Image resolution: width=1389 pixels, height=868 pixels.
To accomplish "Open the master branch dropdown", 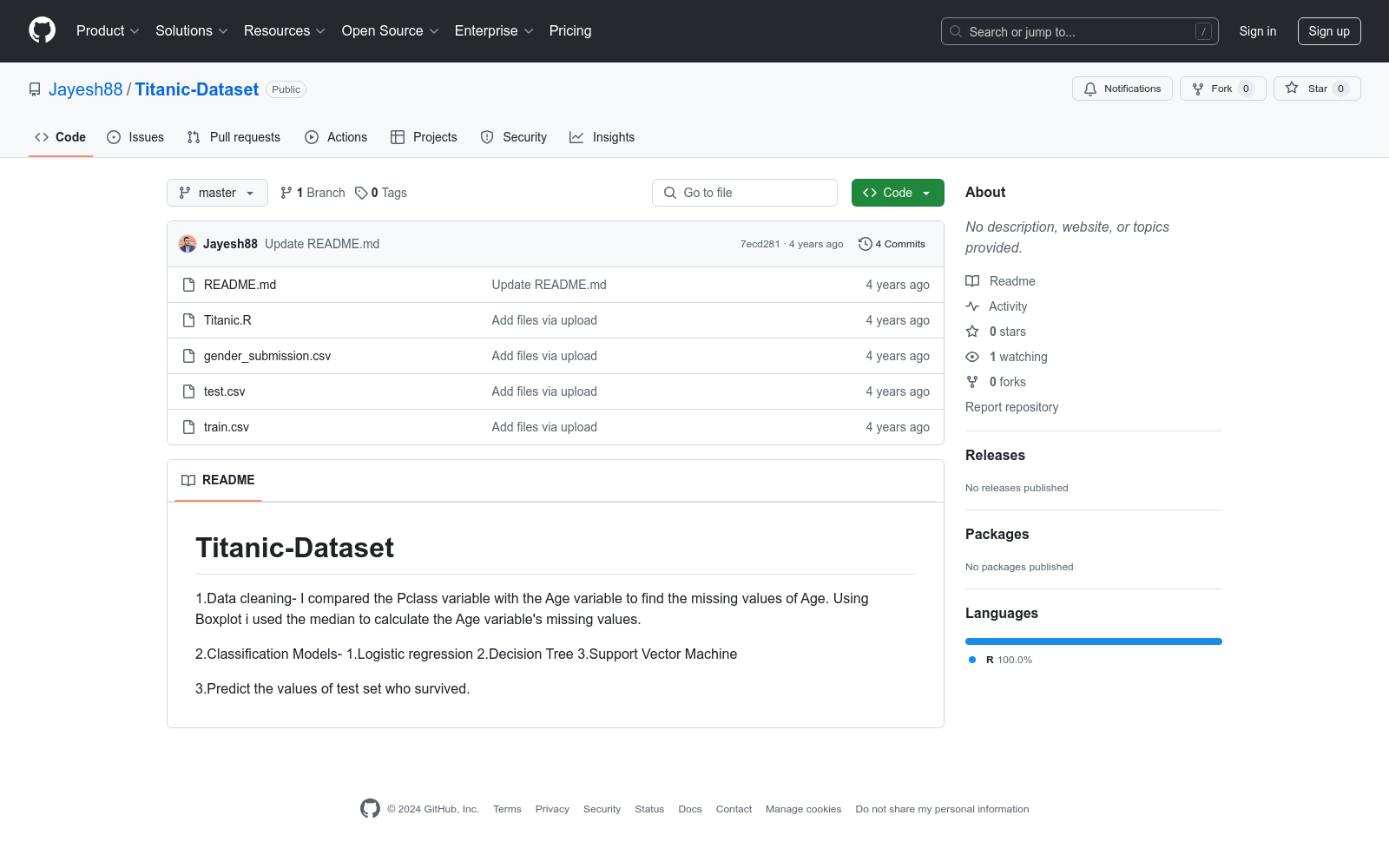I will coord(217,193).
